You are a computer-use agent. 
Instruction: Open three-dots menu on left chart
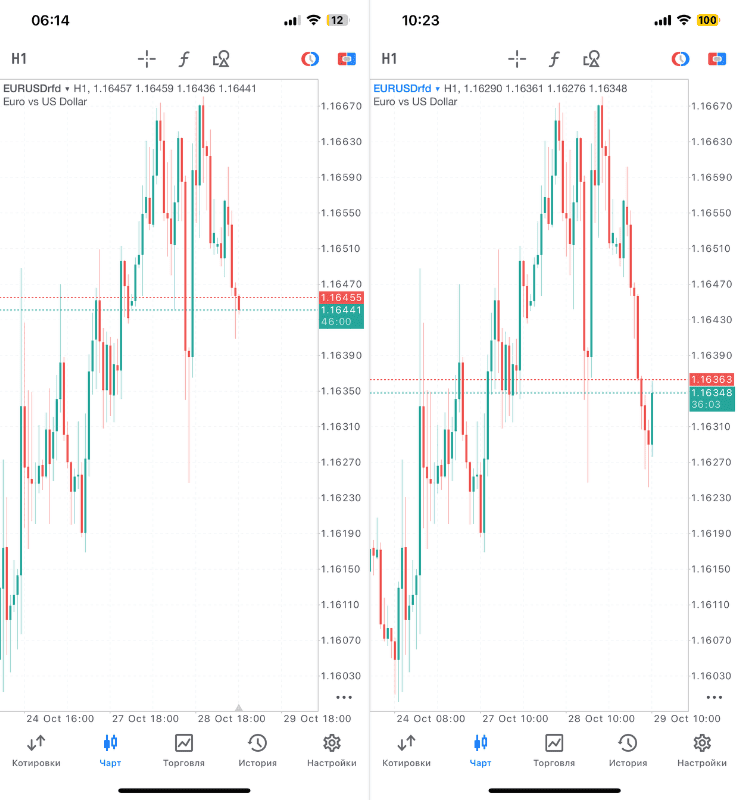[x=344, y=697]
